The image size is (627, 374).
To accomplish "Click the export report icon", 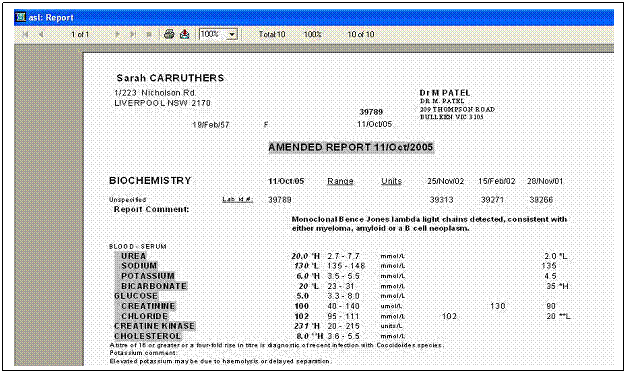I will tap(184, 34).
